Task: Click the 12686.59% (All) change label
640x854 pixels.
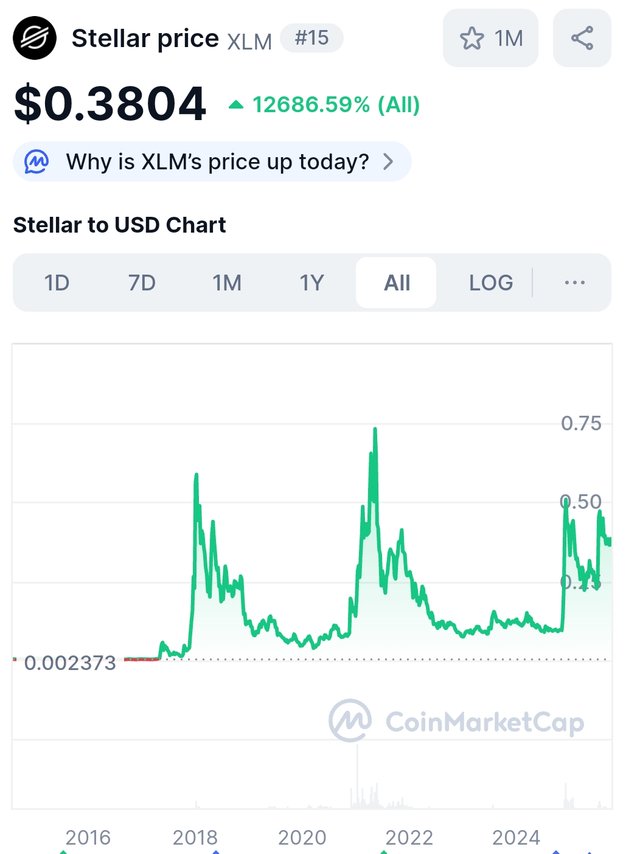Action: pos(336,105)
